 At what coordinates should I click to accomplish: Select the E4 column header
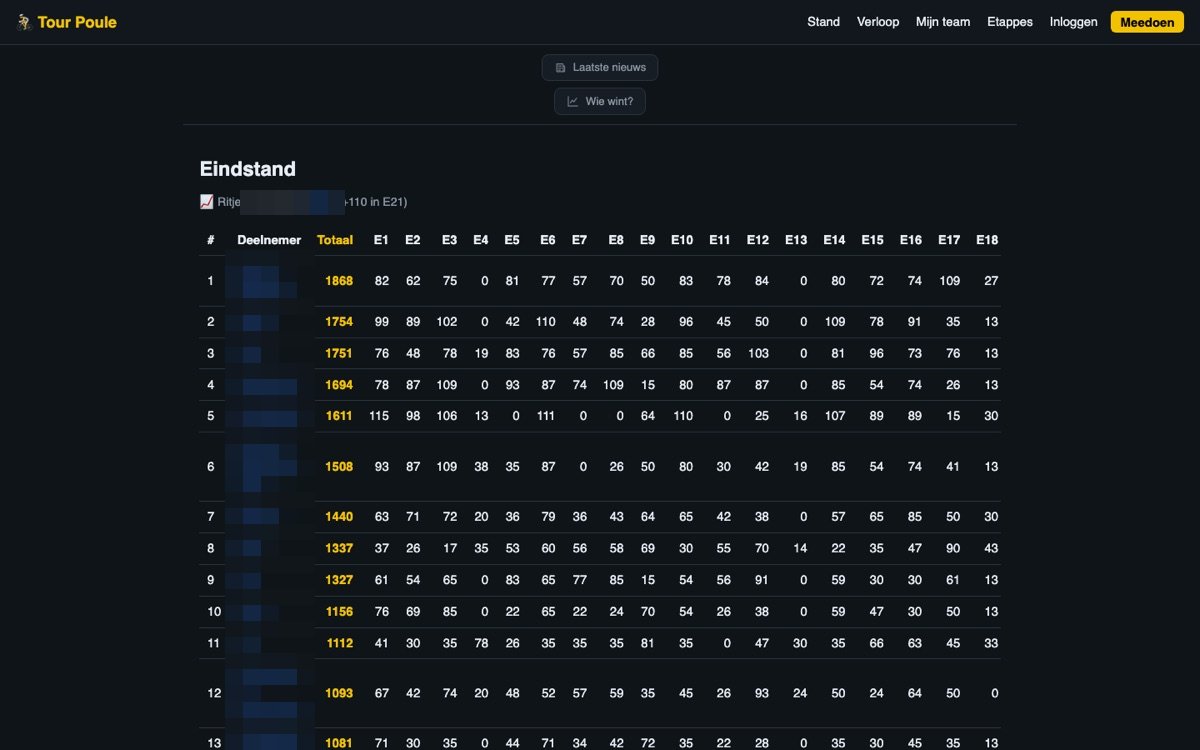[x=481, y=240]
